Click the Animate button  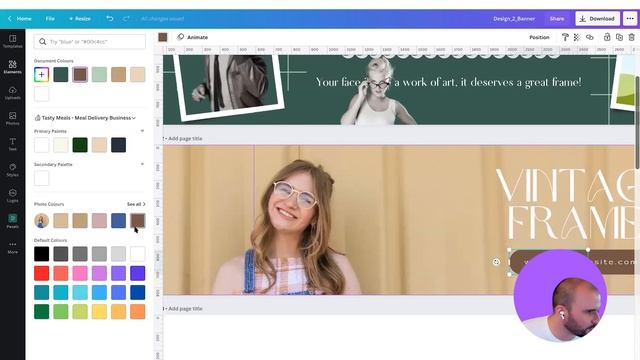(192, 37)
